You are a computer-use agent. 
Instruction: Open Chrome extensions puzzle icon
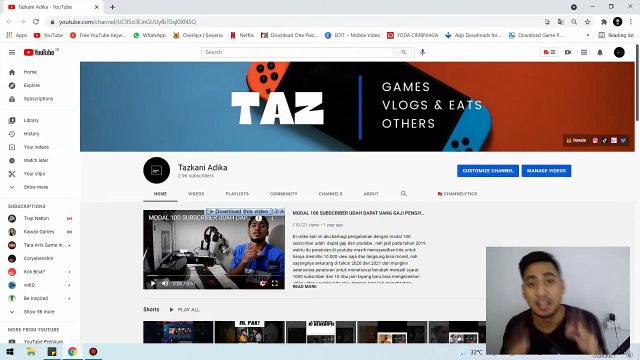pos(604,22)
